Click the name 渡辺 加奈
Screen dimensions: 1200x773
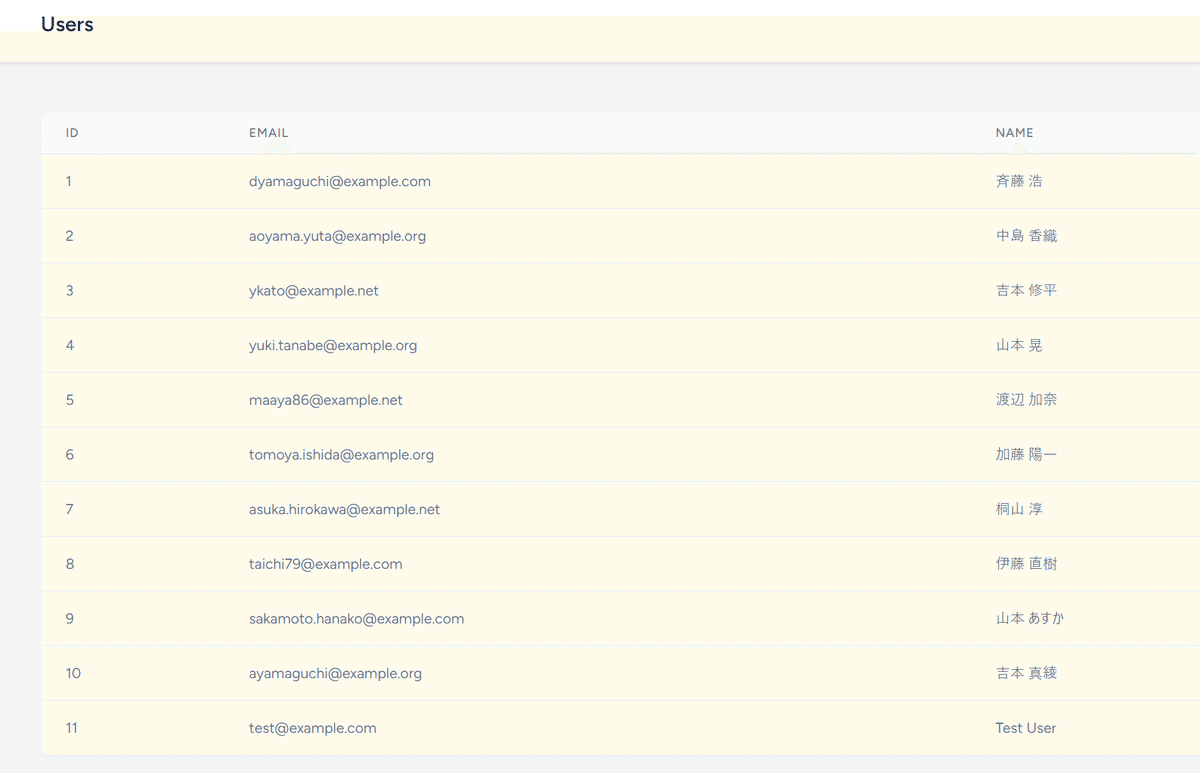(x=1026, y=400)
